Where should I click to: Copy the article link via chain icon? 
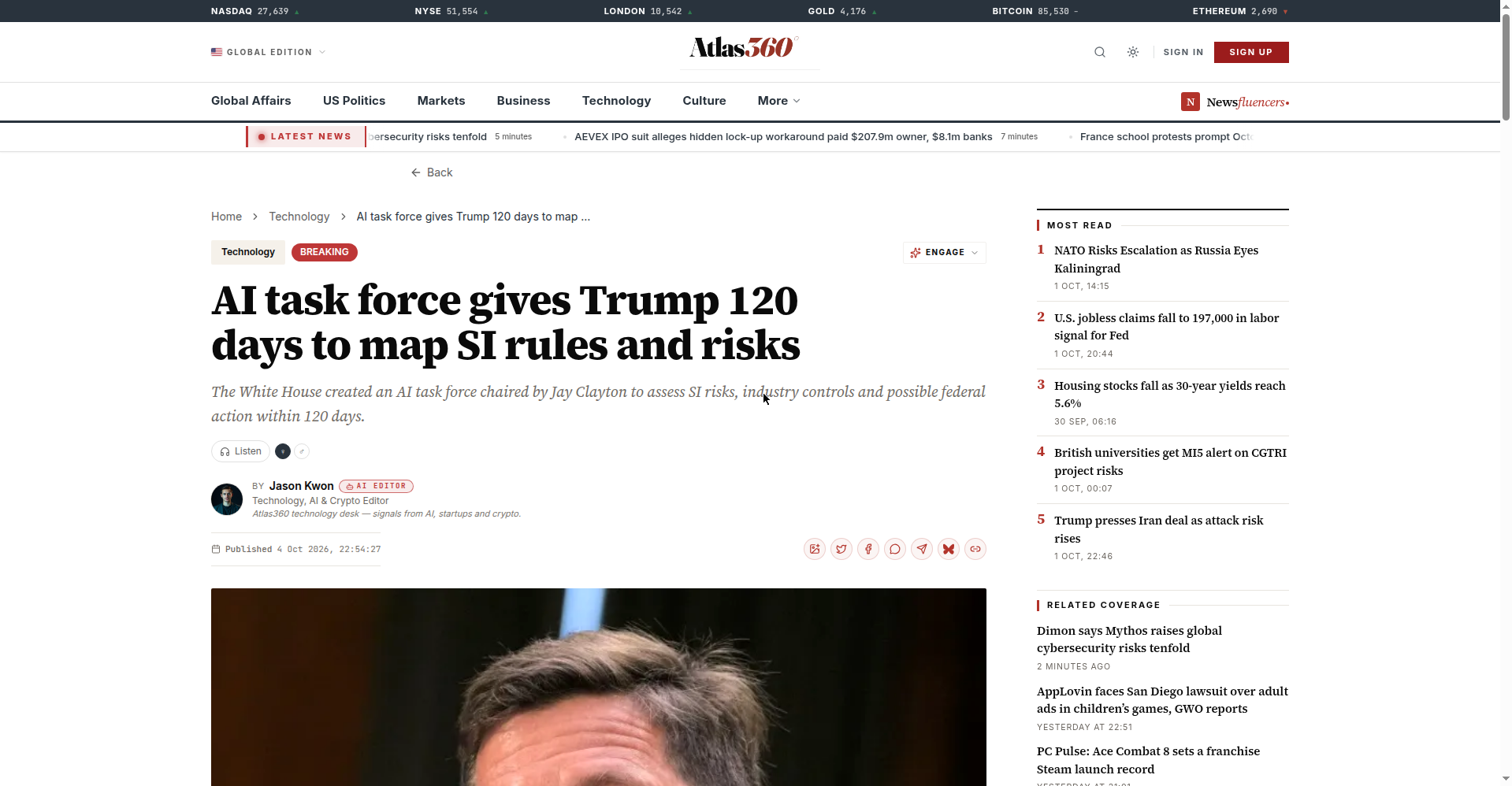(975, 549)
